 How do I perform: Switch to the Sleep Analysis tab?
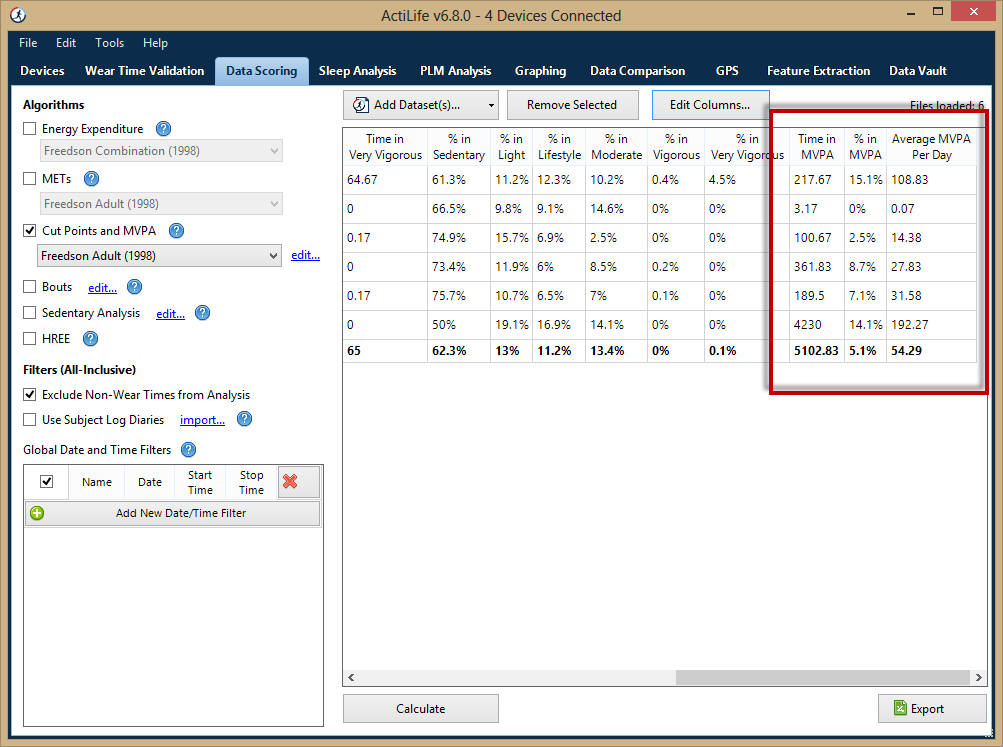coord(357,71)
